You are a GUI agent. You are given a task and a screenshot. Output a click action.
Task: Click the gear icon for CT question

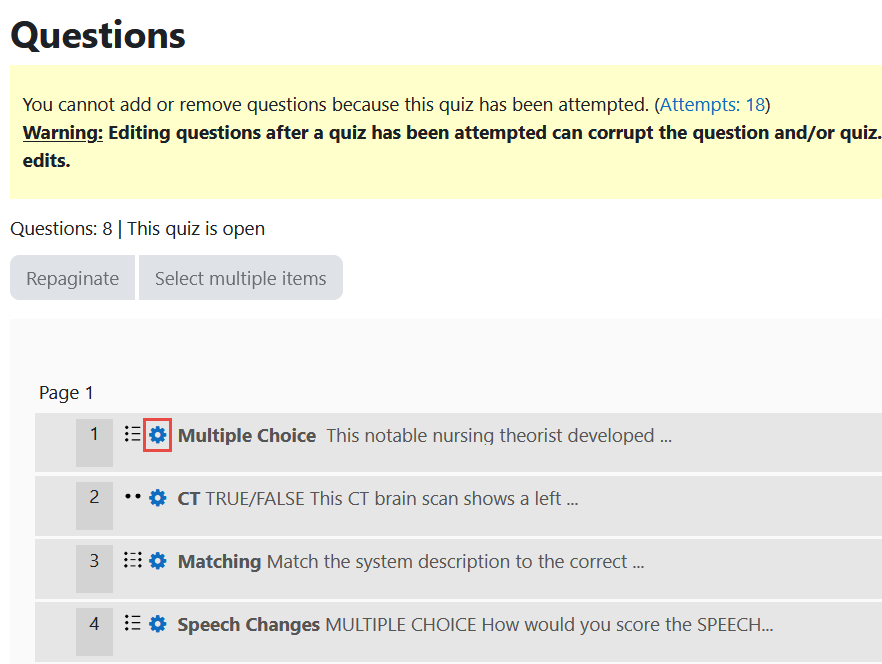[x=157, y=498]
